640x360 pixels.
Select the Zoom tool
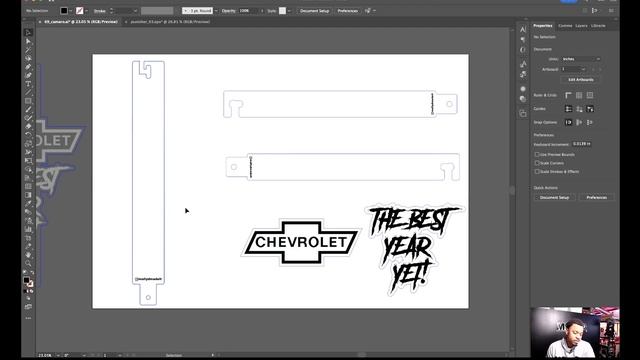(28, 263)
